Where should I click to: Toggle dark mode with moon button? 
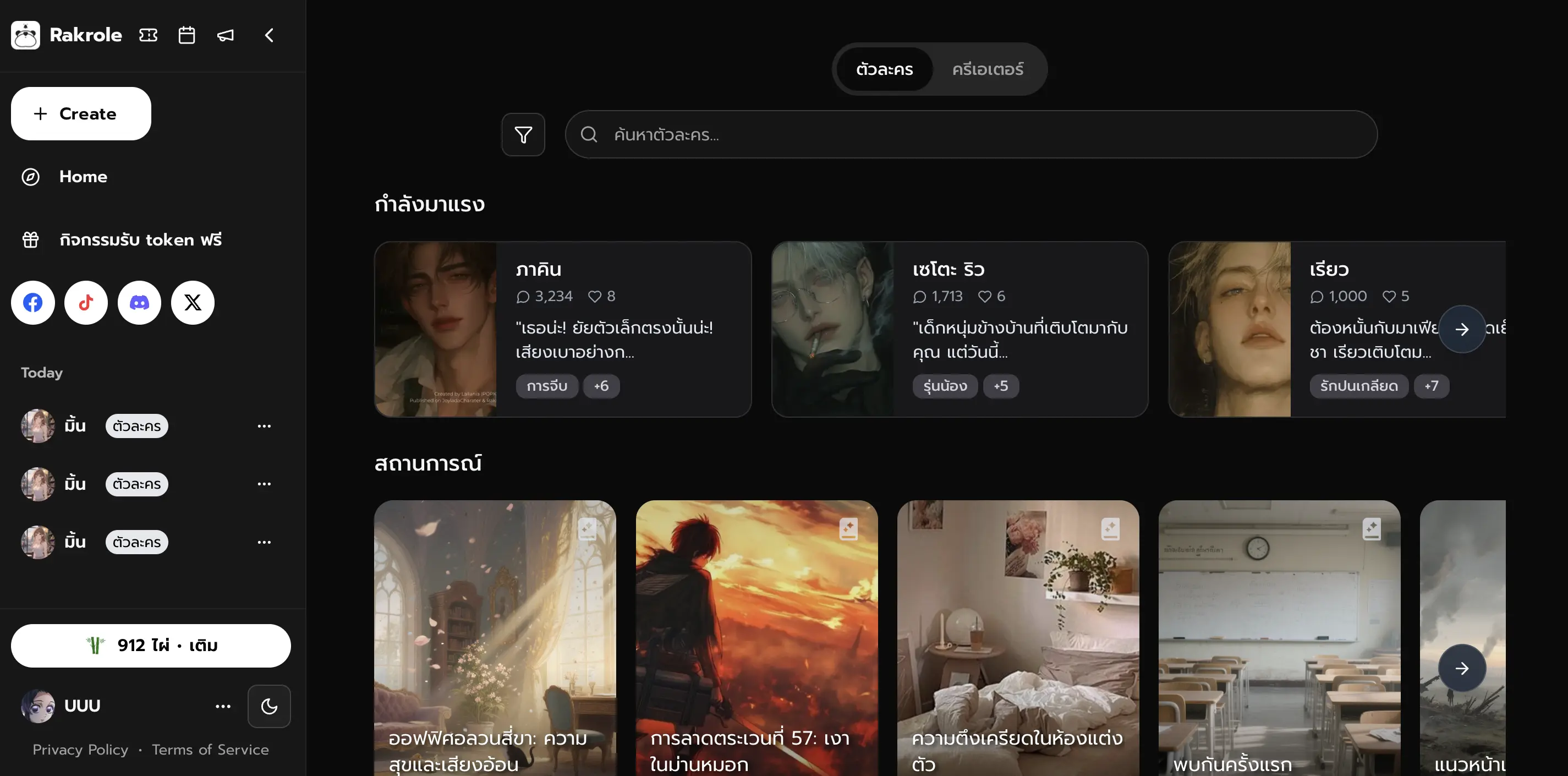point(268,706)
